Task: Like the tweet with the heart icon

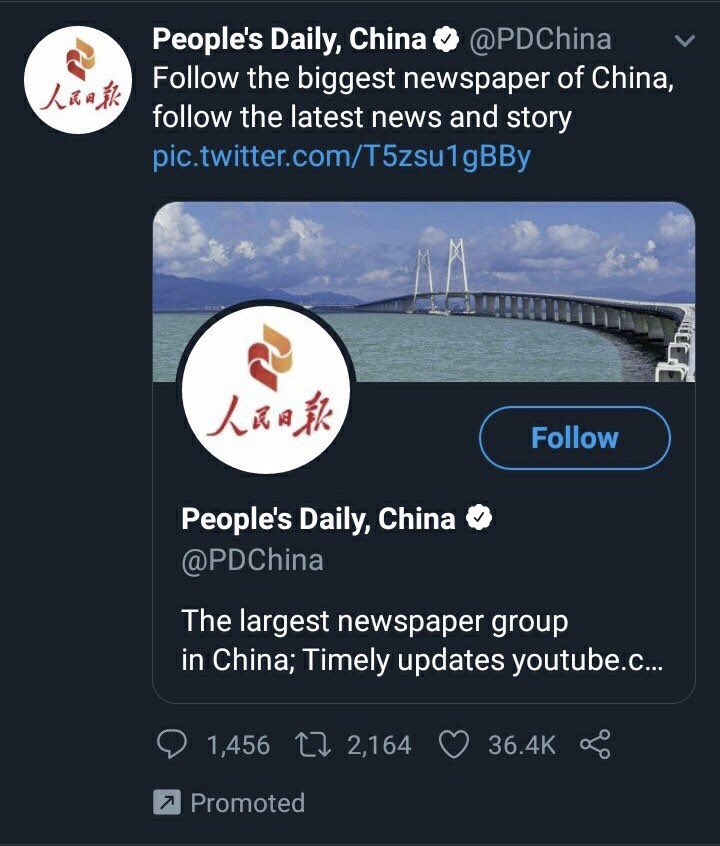Action: (x=453, y=745)
